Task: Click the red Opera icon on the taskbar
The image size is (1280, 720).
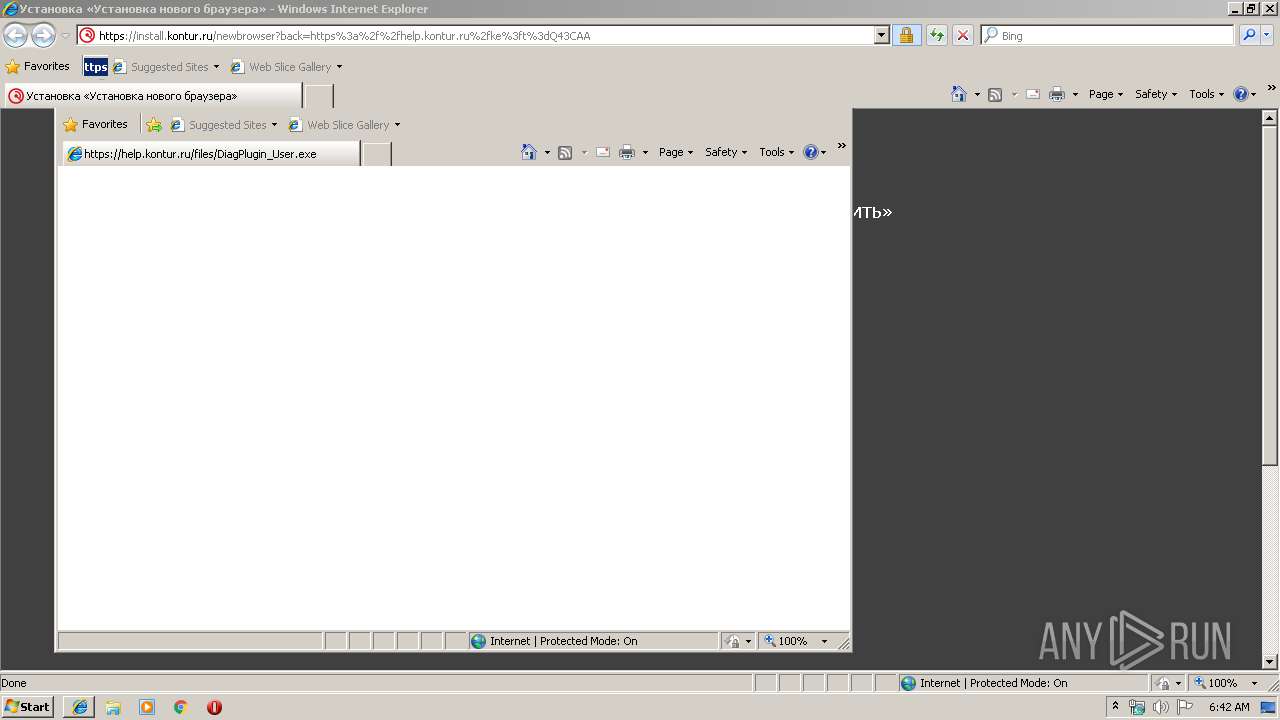Action: pyautogui.click(x=214, y=707)
